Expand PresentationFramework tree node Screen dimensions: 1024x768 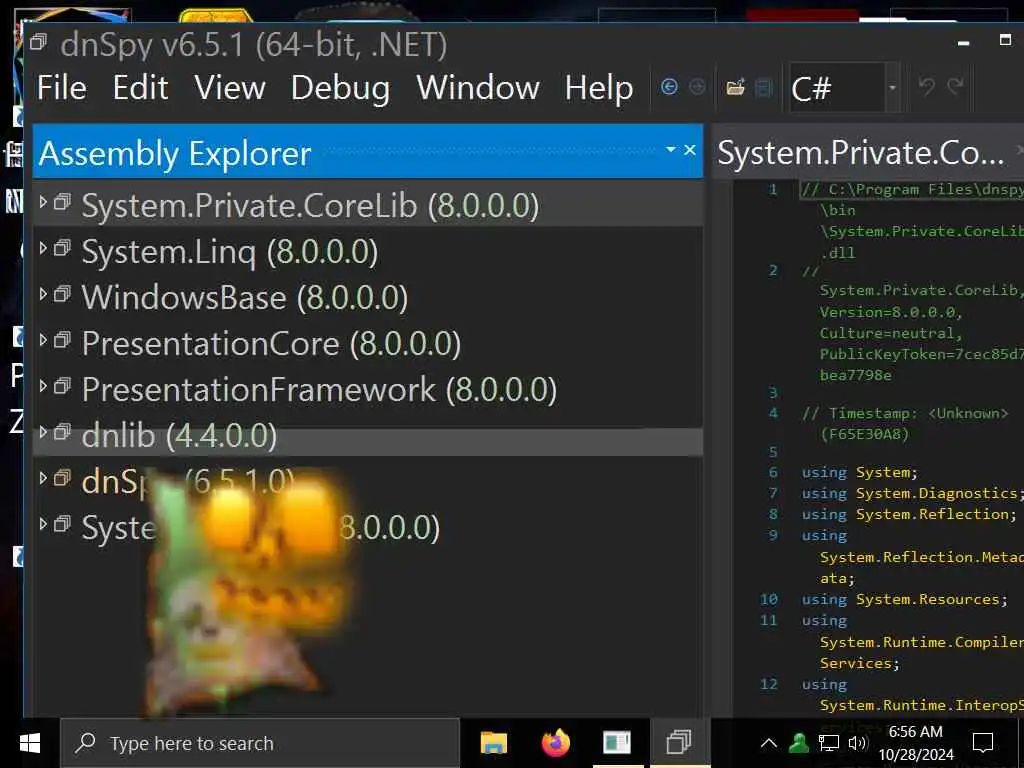pos(43,386)
